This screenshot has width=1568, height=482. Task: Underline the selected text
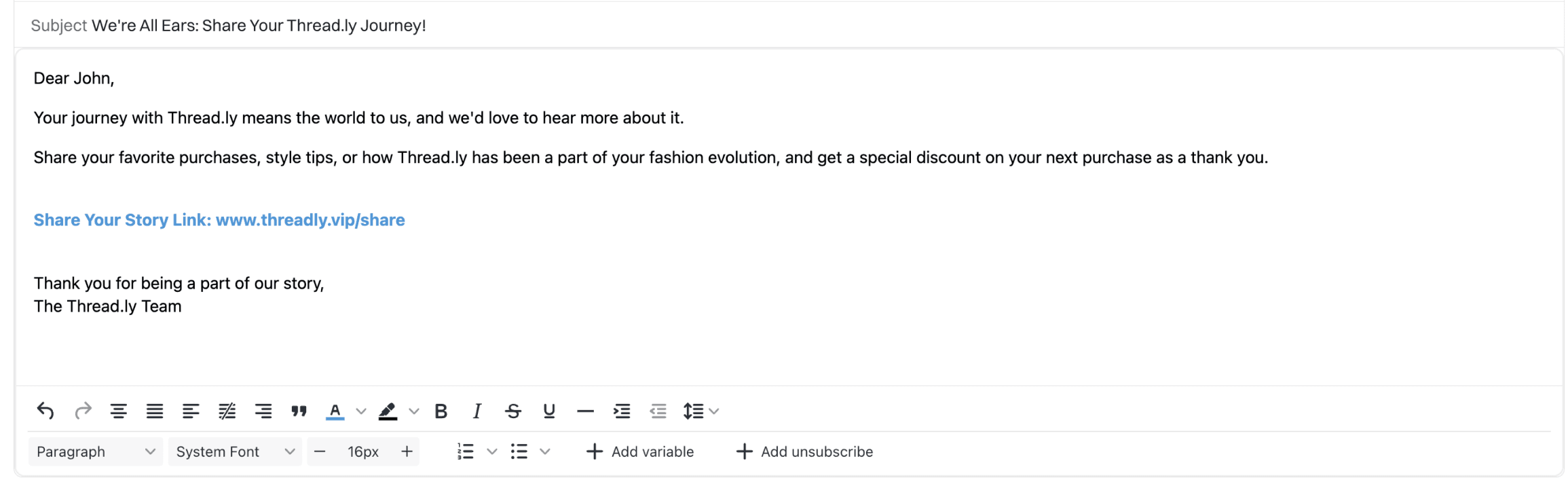[x=548, y=411]
